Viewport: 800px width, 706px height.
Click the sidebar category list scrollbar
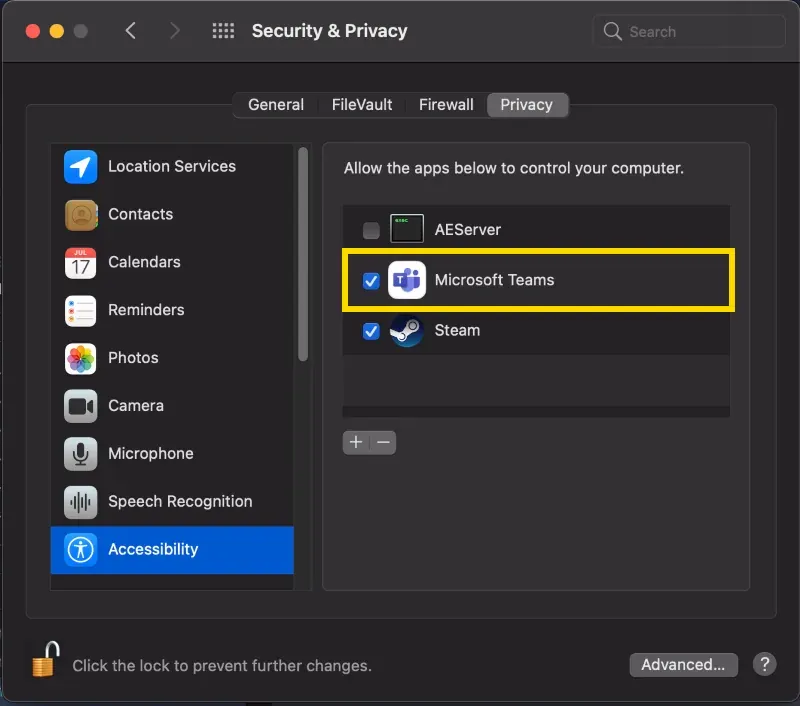pos(303,254)
